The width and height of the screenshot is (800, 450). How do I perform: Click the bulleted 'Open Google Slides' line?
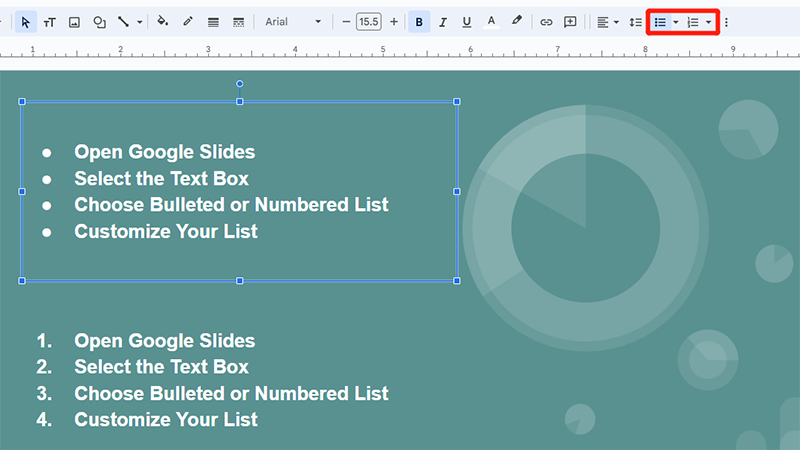(x=164, y=152)
